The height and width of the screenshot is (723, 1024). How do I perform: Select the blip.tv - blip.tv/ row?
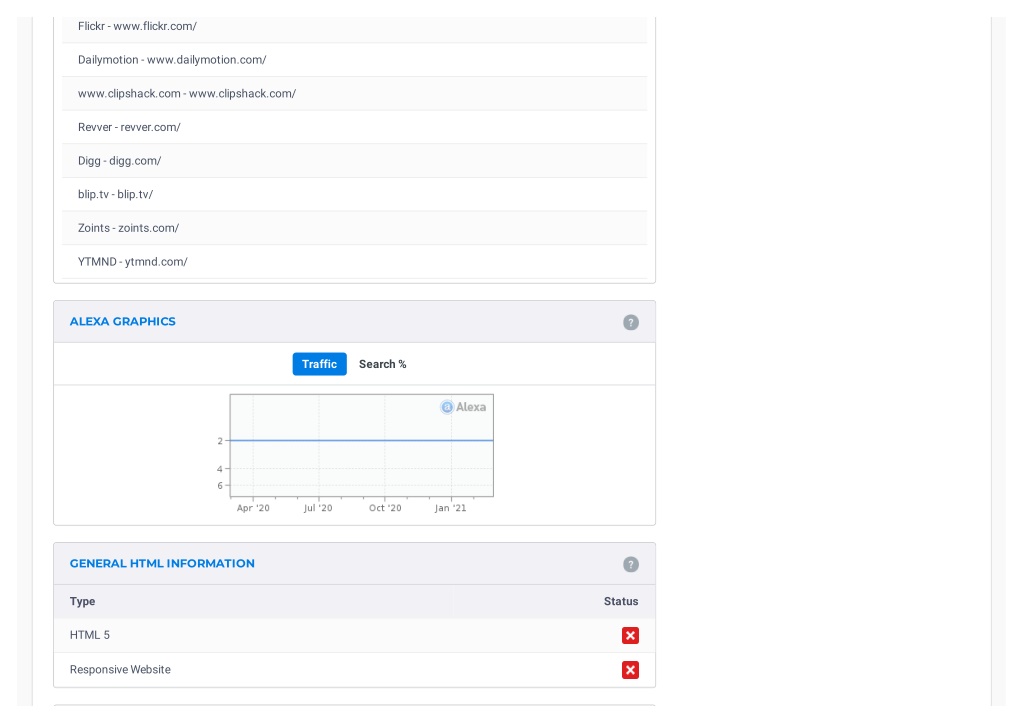pyautogui.click(x=355, y=195)
